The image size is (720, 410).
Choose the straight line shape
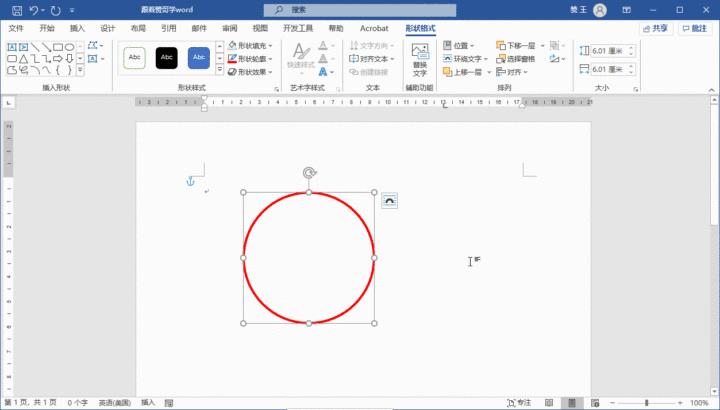35,47
